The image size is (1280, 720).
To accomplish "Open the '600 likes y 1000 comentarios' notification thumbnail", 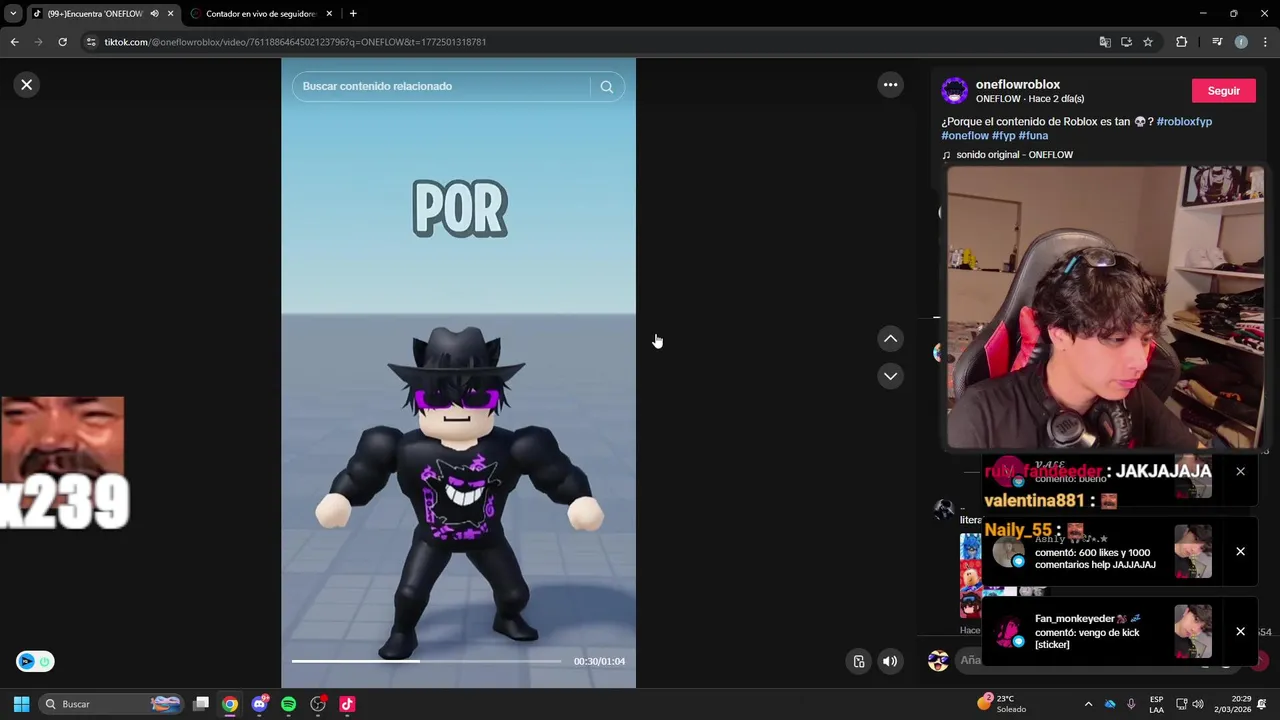I will tap(1193, 551).
